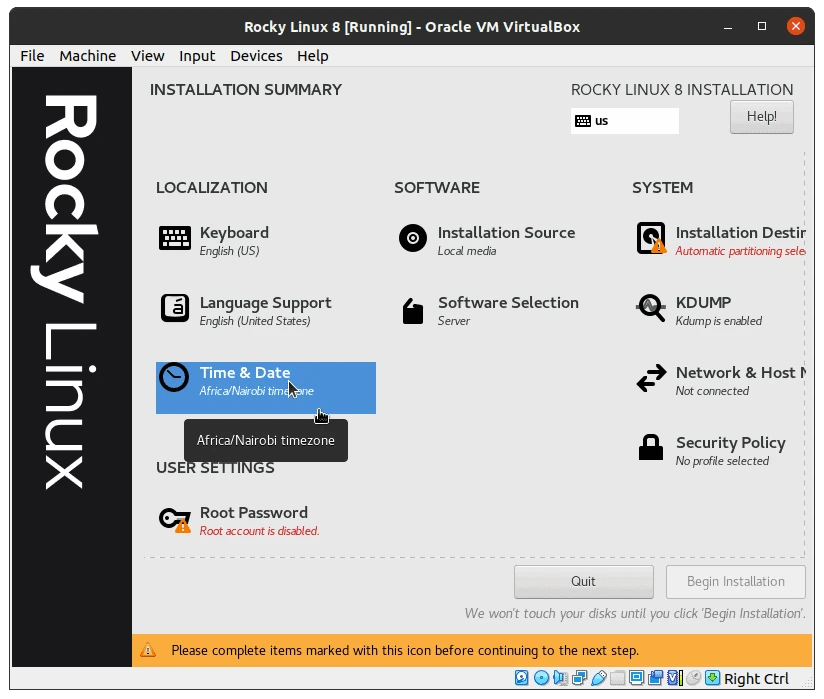824x699 pixels.
Task: Open the Installation Source settings
Action: (x=506, y=240)
